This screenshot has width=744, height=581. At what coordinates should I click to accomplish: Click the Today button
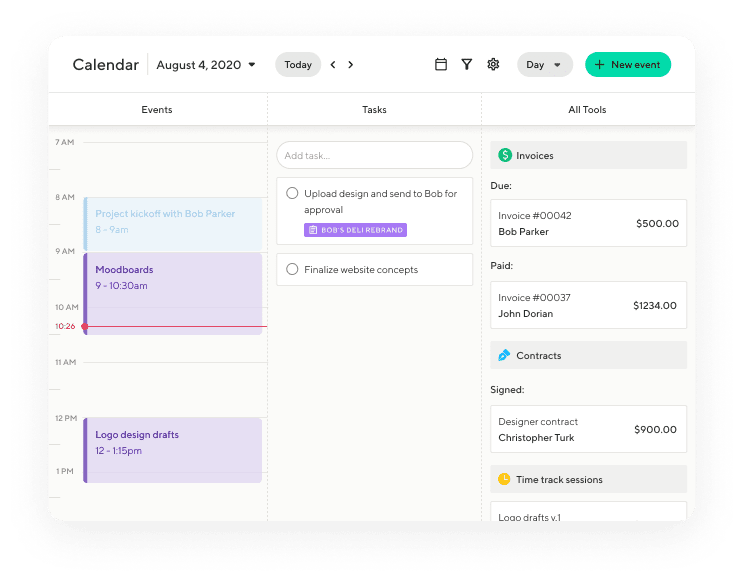298,65
